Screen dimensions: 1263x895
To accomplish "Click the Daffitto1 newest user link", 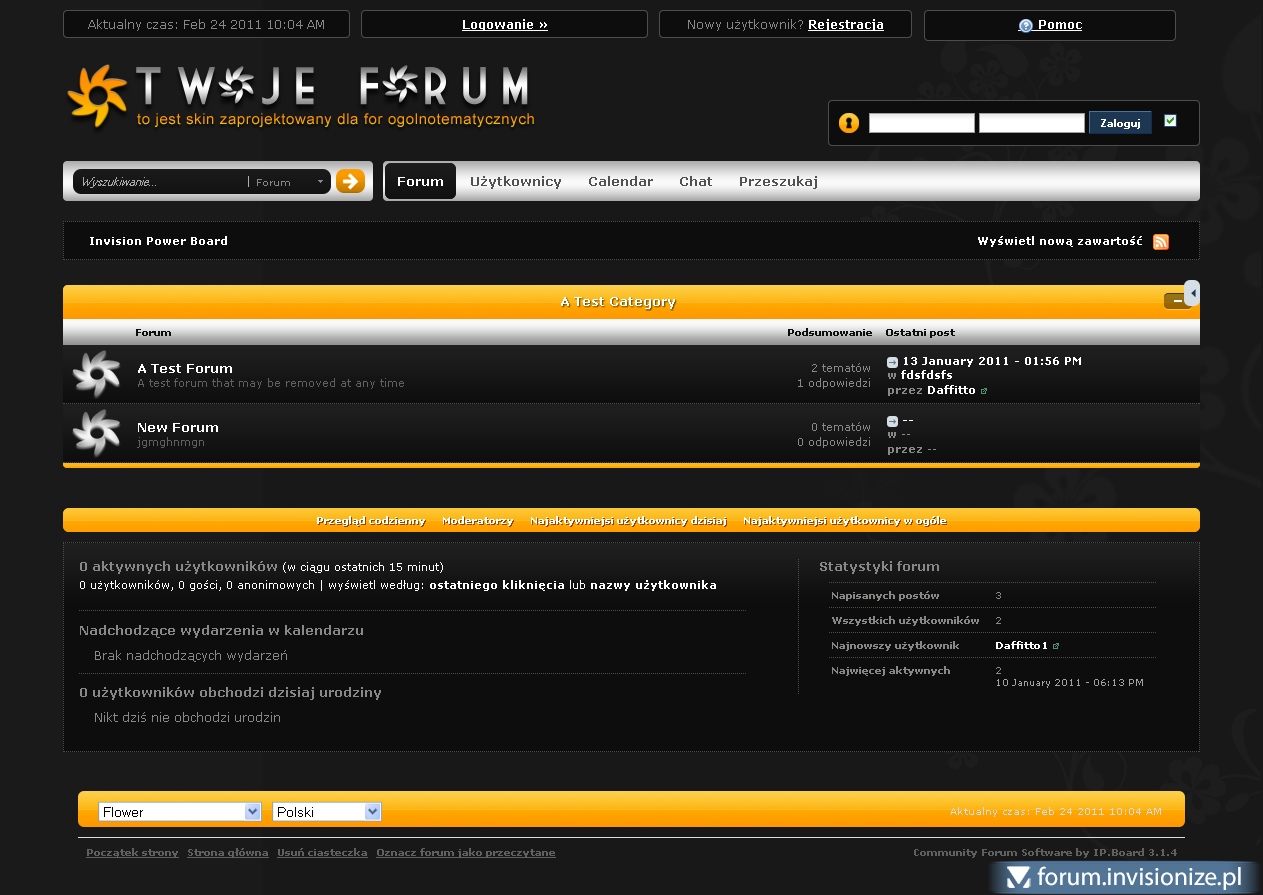I will point(1021,646).
